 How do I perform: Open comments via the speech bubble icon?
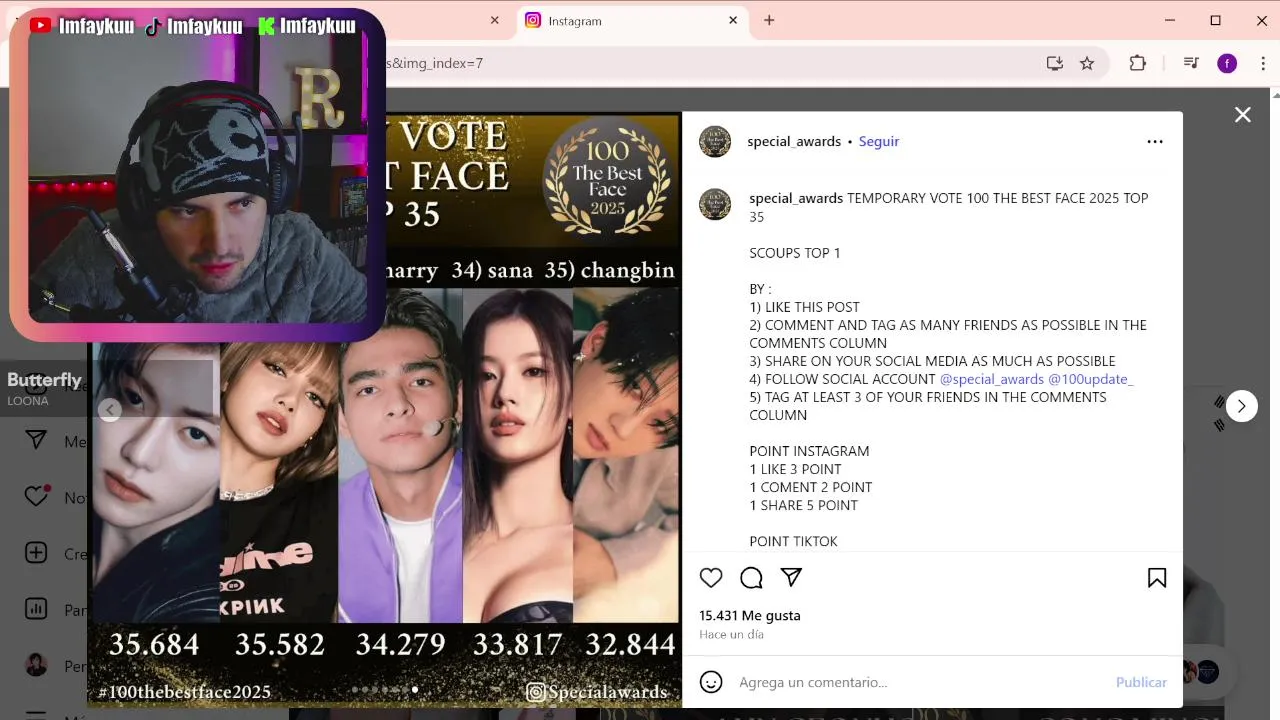tap(751, 577)
